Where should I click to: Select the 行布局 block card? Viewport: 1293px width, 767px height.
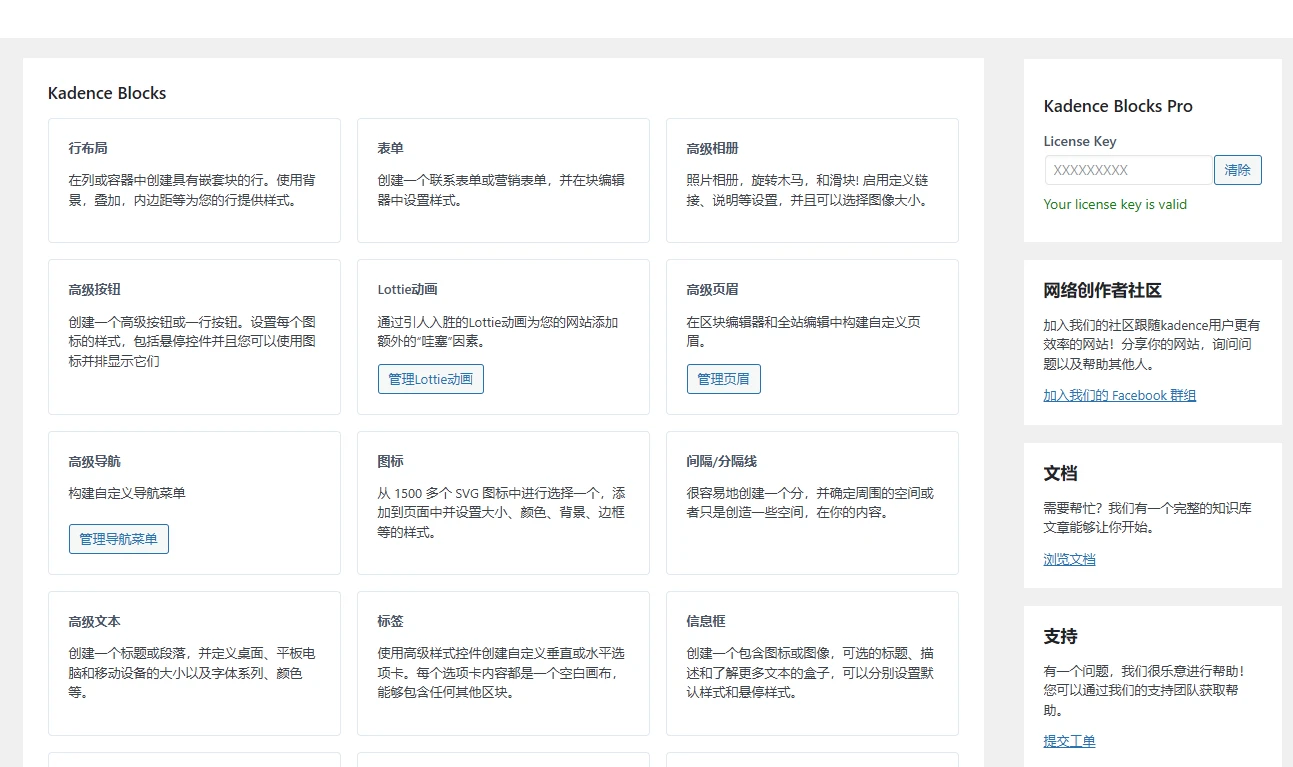pos(194,180)
